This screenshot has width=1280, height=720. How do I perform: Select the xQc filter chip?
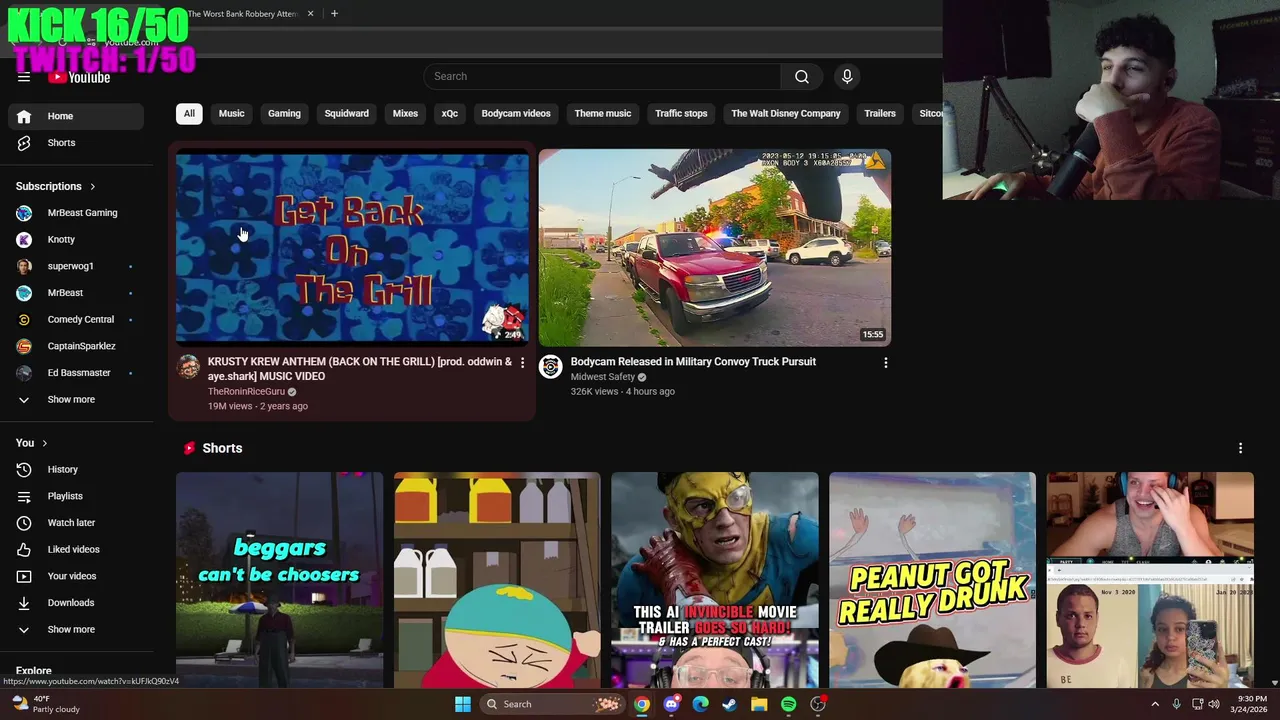pyautogui.click(x=450, y=114)
